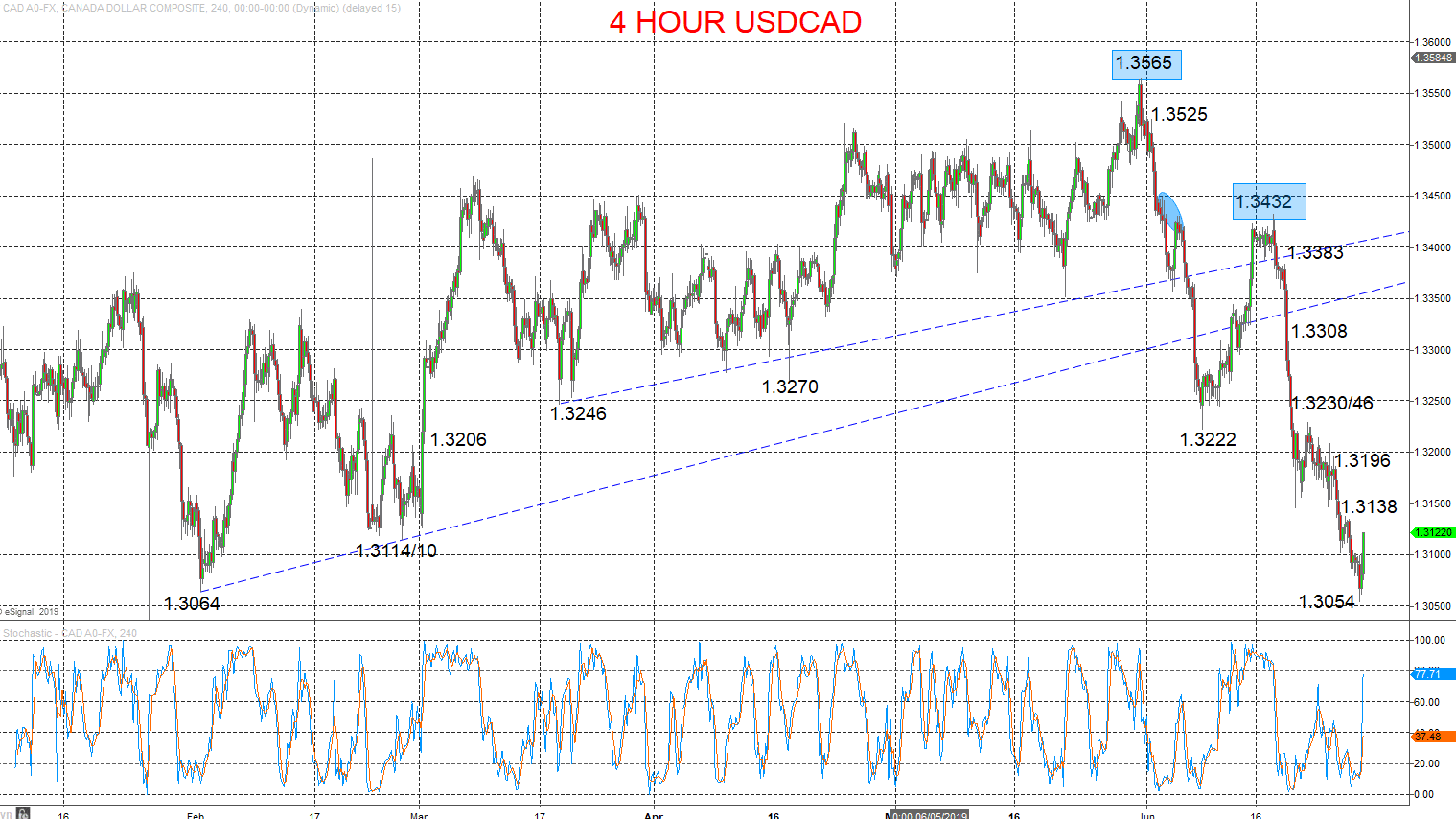1456x819 pixels.
Task: Click the 'Mar' label on the time axis
Action: [419, 815]
